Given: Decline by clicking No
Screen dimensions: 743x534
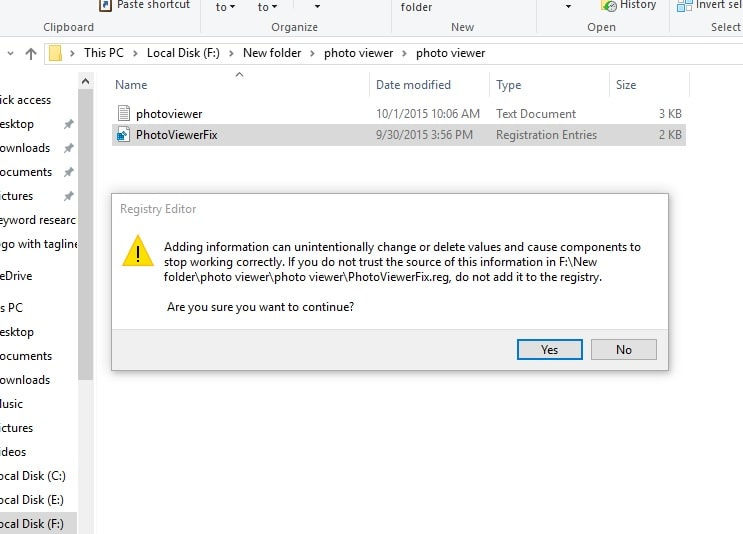Looking at the screenshot, I should point(624,350).
